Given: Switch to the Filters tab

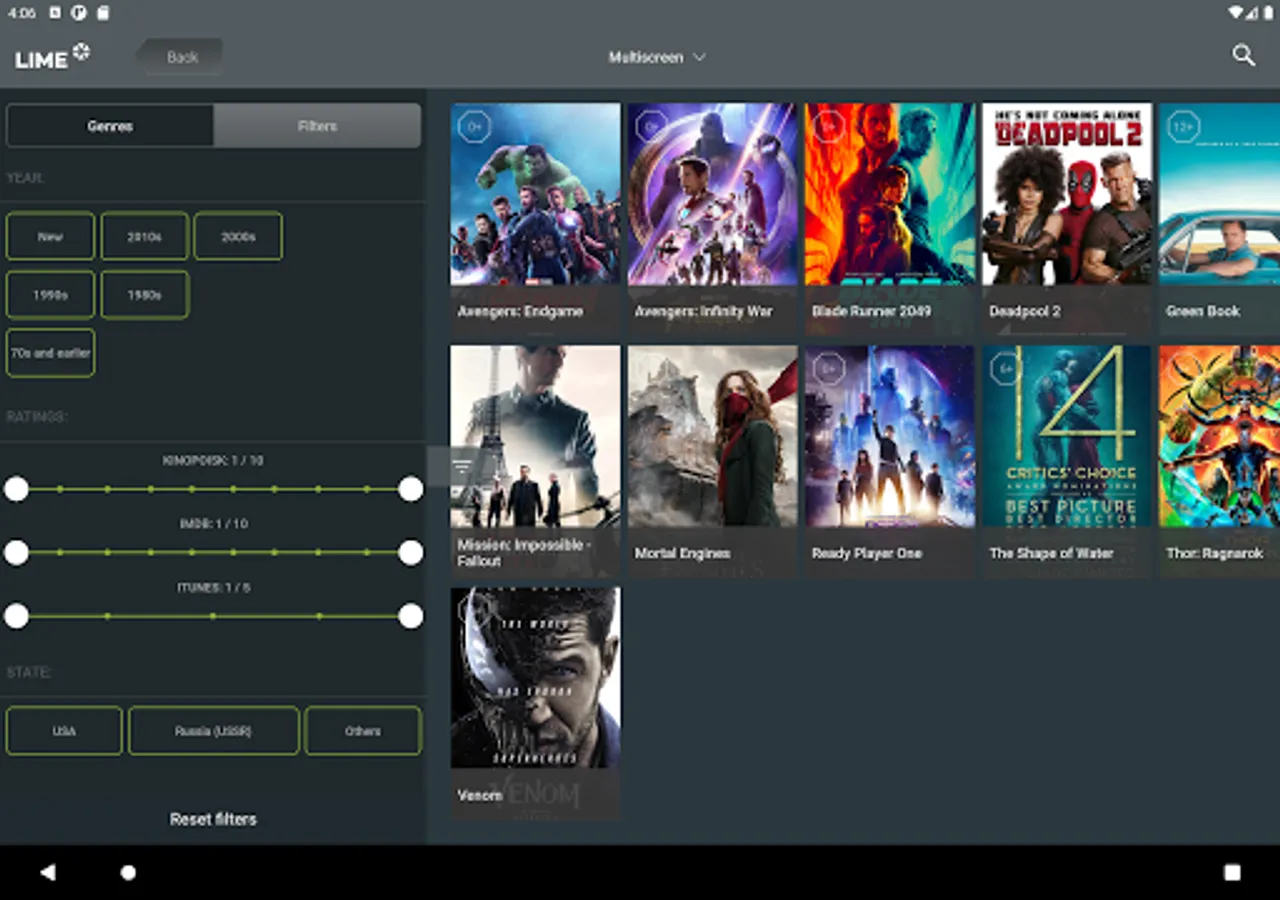Looking at the screenshot, I should (317, 126).
